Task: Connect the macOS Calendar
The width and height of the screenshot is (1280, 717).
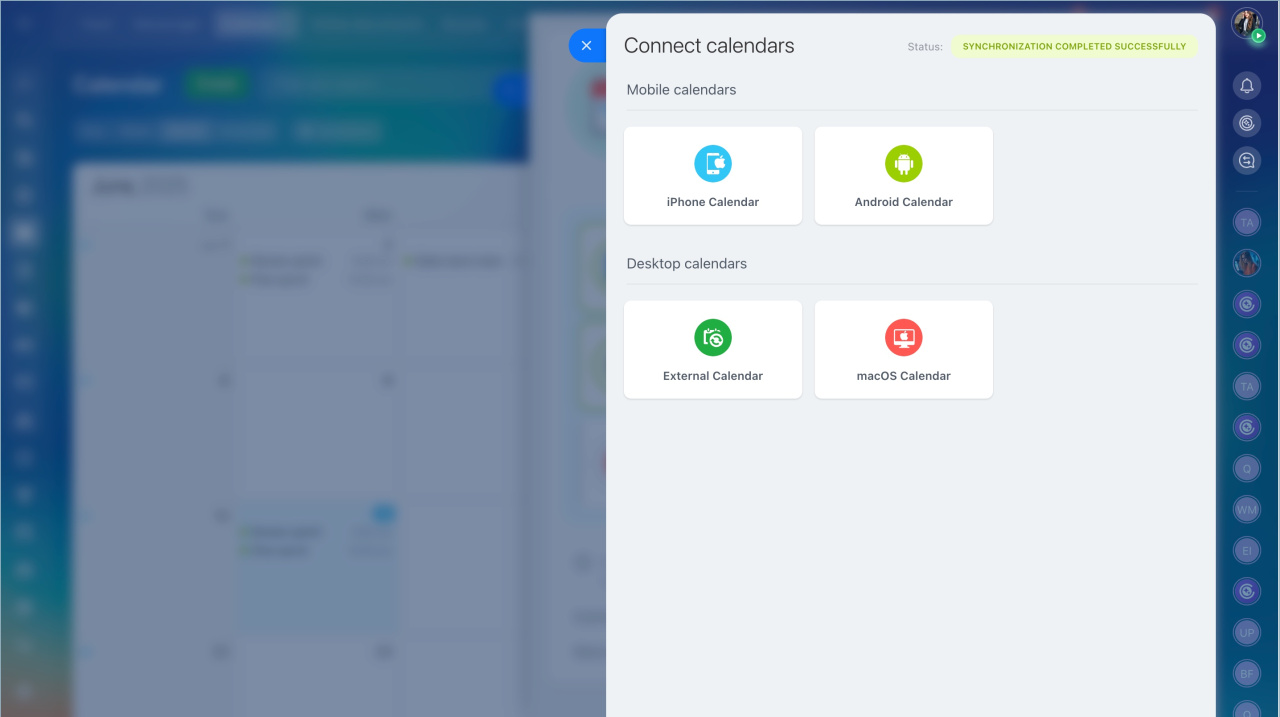Action: [904, 350]
